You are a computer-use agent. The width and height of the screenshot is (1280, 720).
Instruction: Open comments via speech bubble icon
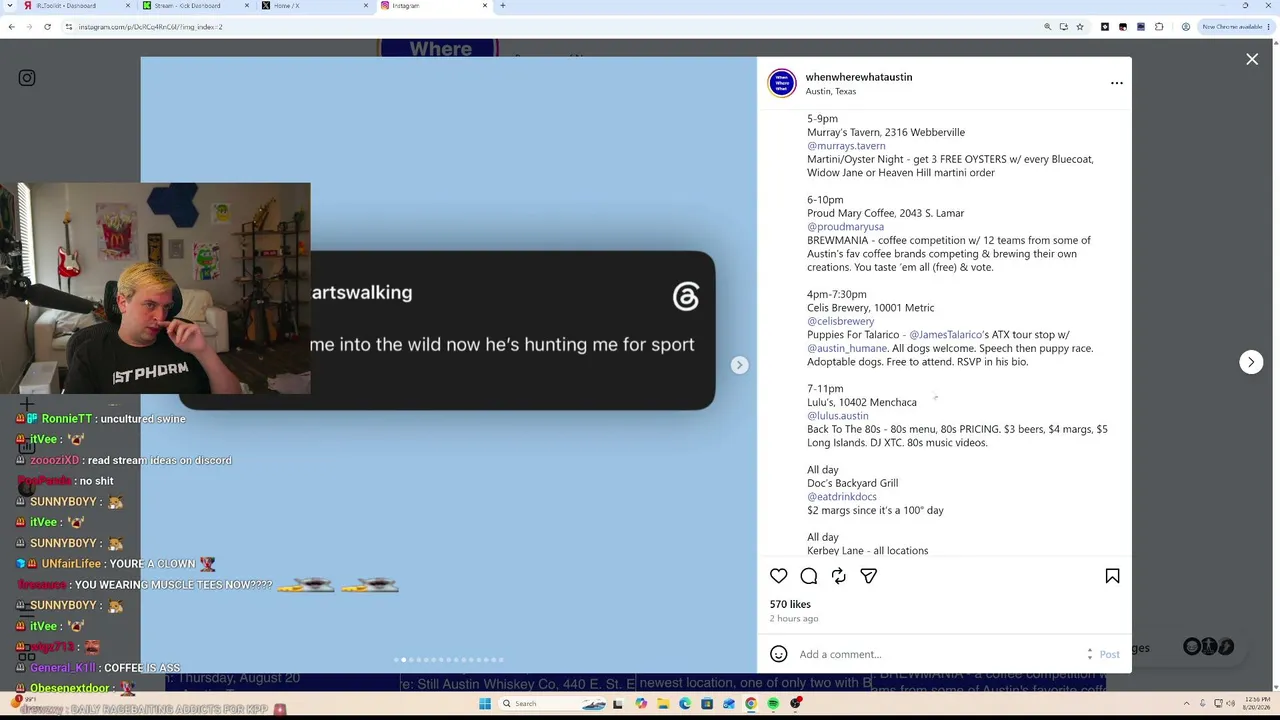pos(809,576)
